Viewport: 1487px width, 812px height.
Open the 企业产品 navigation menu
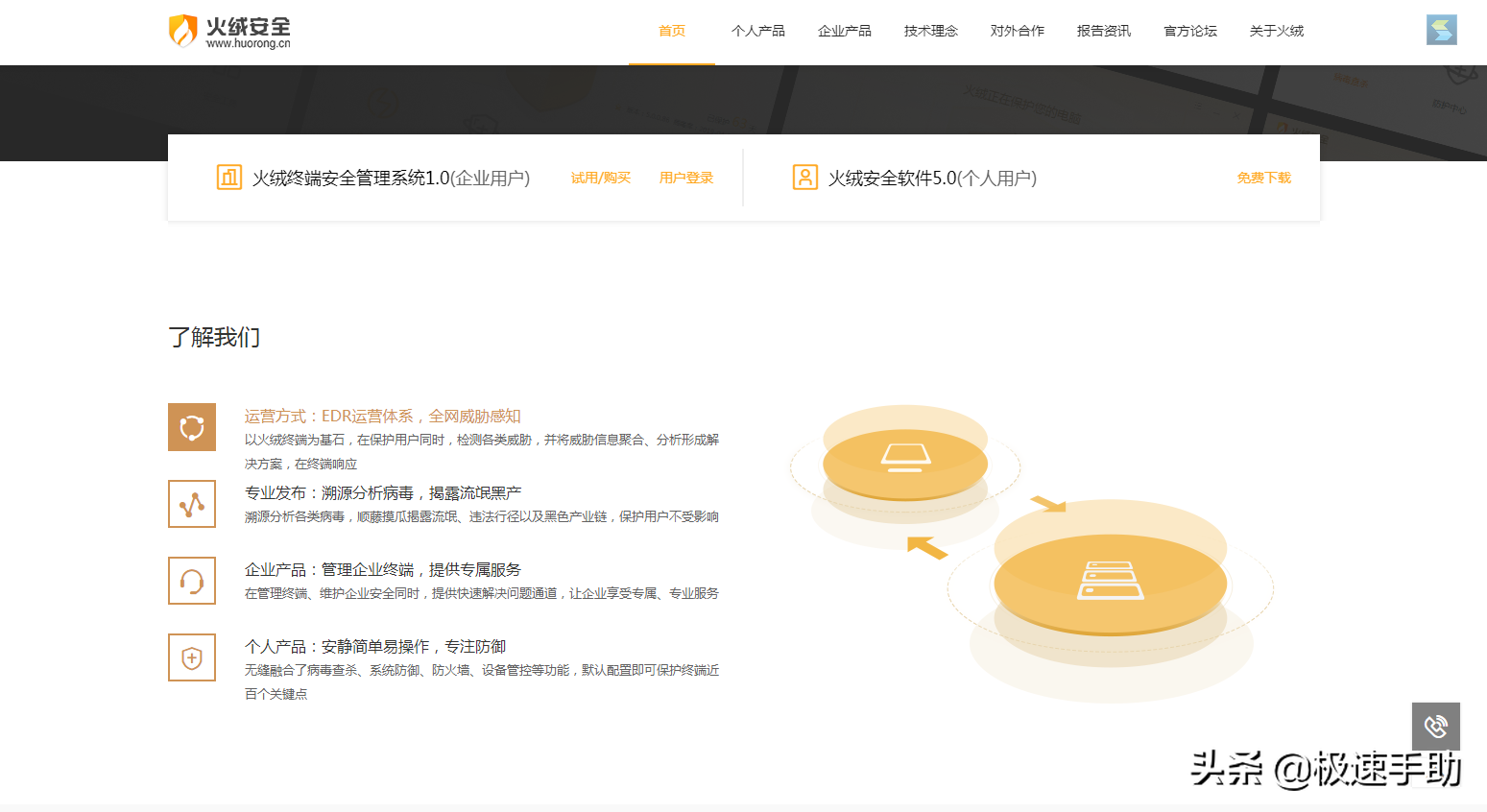[844, 30]
